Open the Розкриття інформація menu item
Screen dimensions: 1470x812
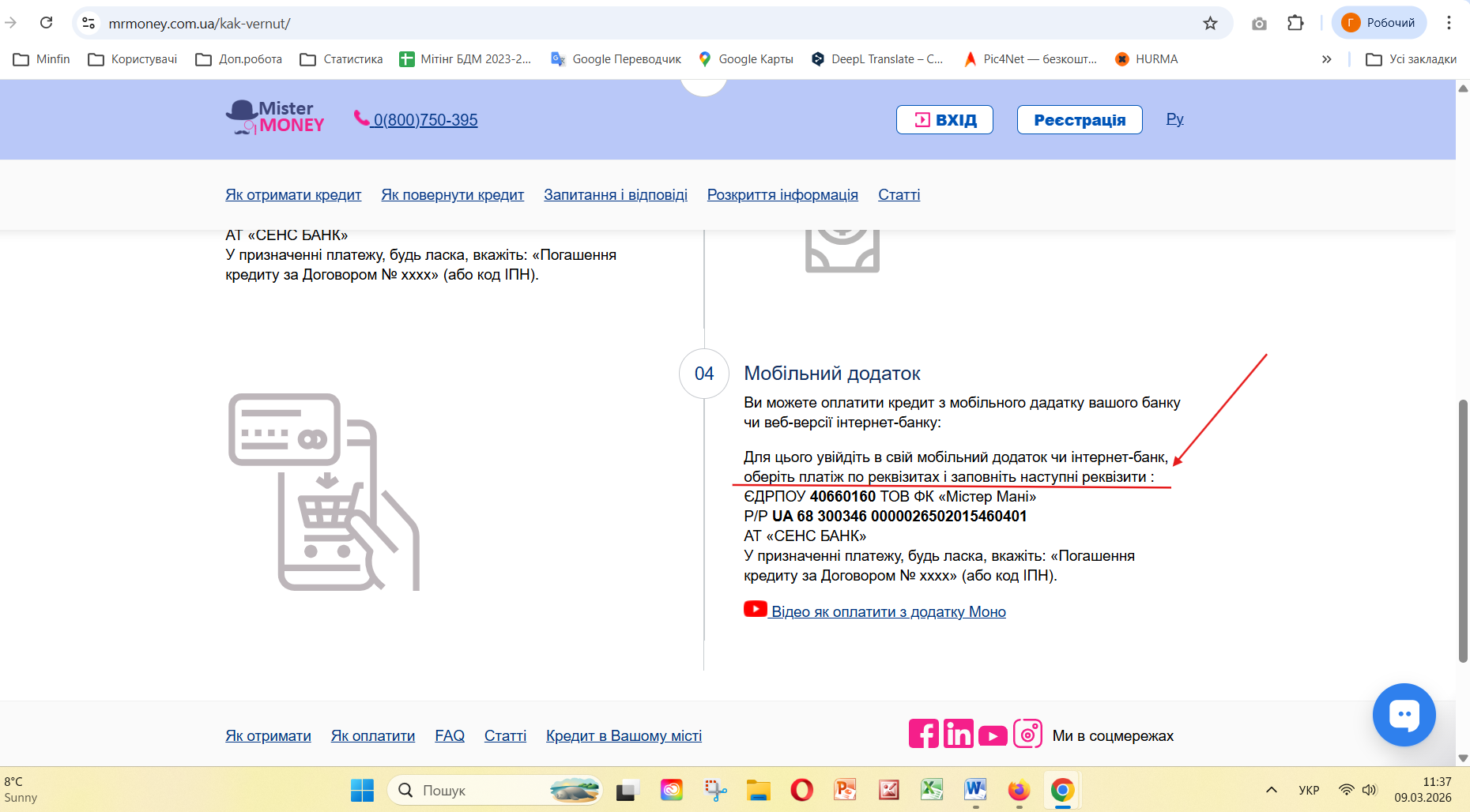click(782, 194)
